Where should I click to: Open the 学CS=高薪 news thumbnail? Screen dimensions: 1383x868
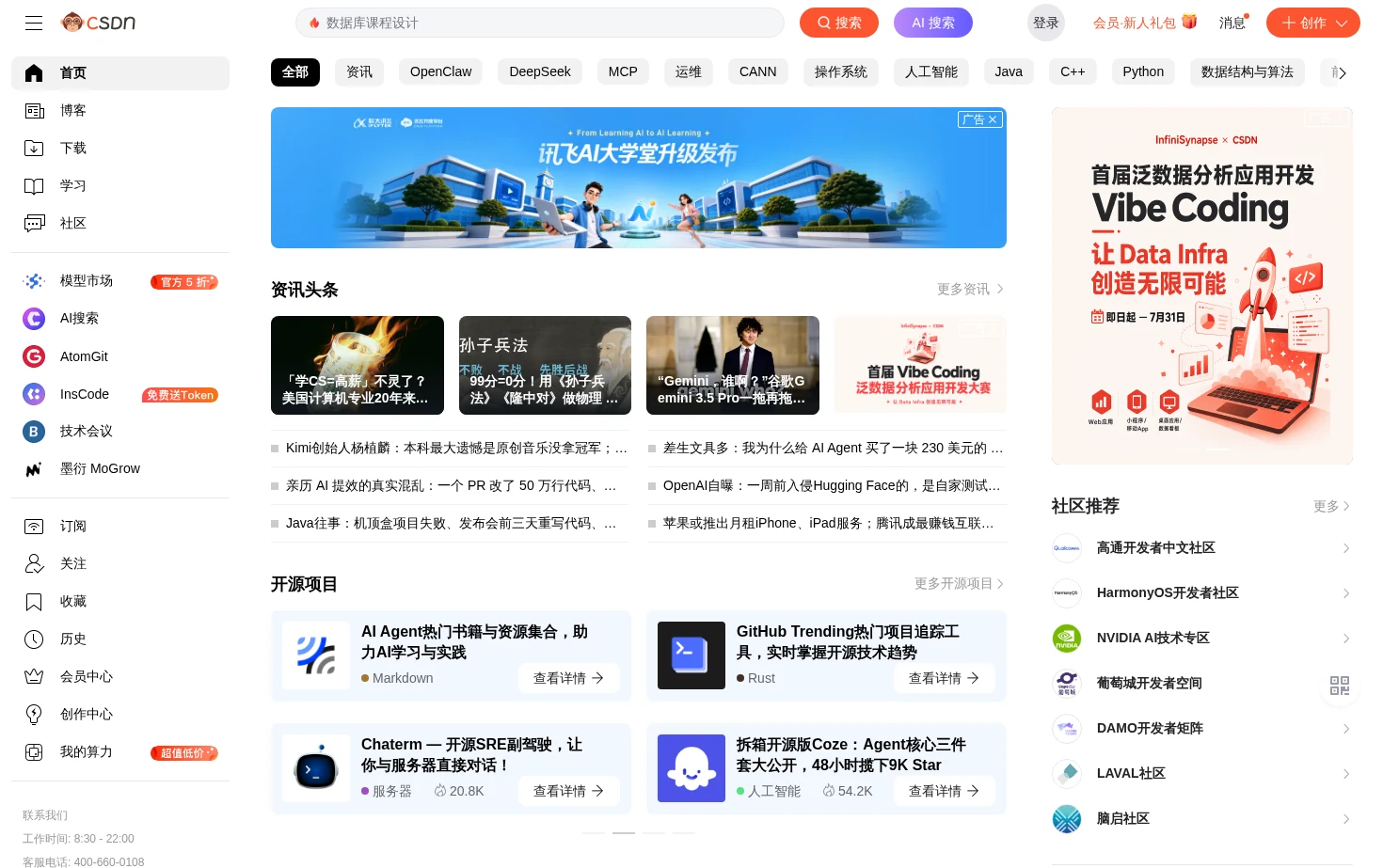(x=358, y=365)
